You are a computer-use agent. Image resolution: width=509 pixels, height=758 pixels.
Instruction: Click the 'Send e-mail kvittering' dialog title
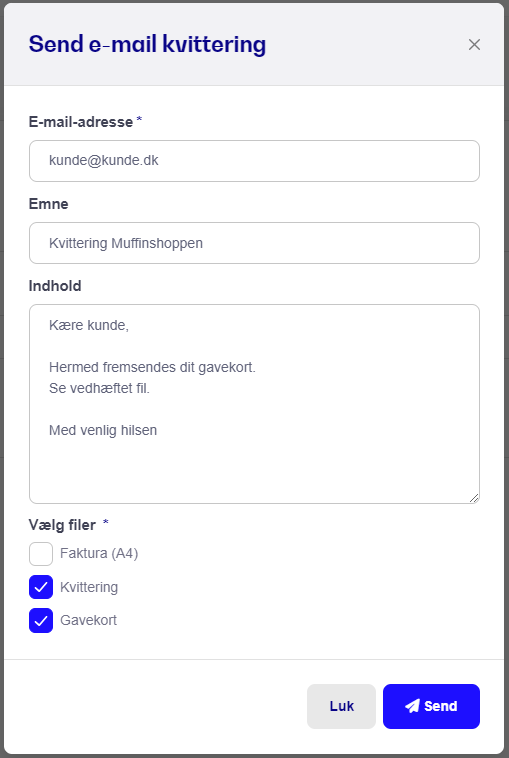(x=147, y=44)
